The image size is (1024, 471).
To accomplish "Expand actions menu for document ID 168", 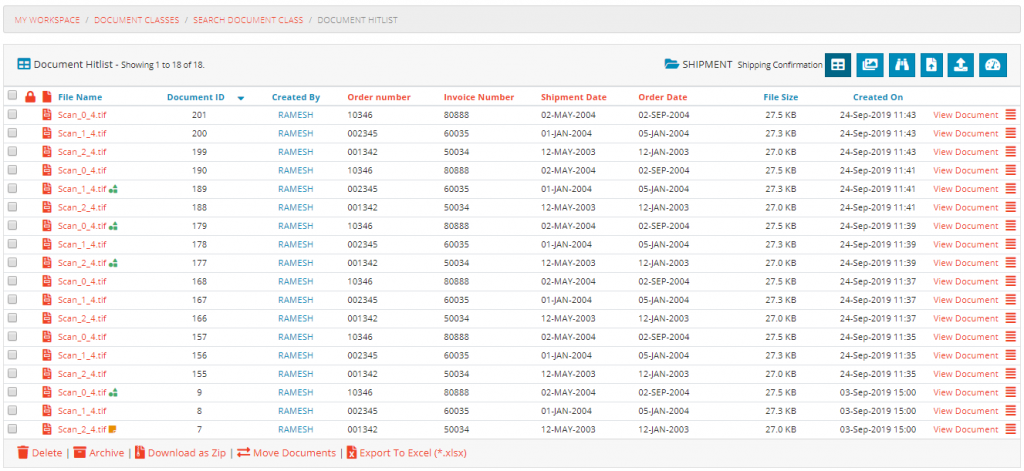I will tap(1010, 281).
